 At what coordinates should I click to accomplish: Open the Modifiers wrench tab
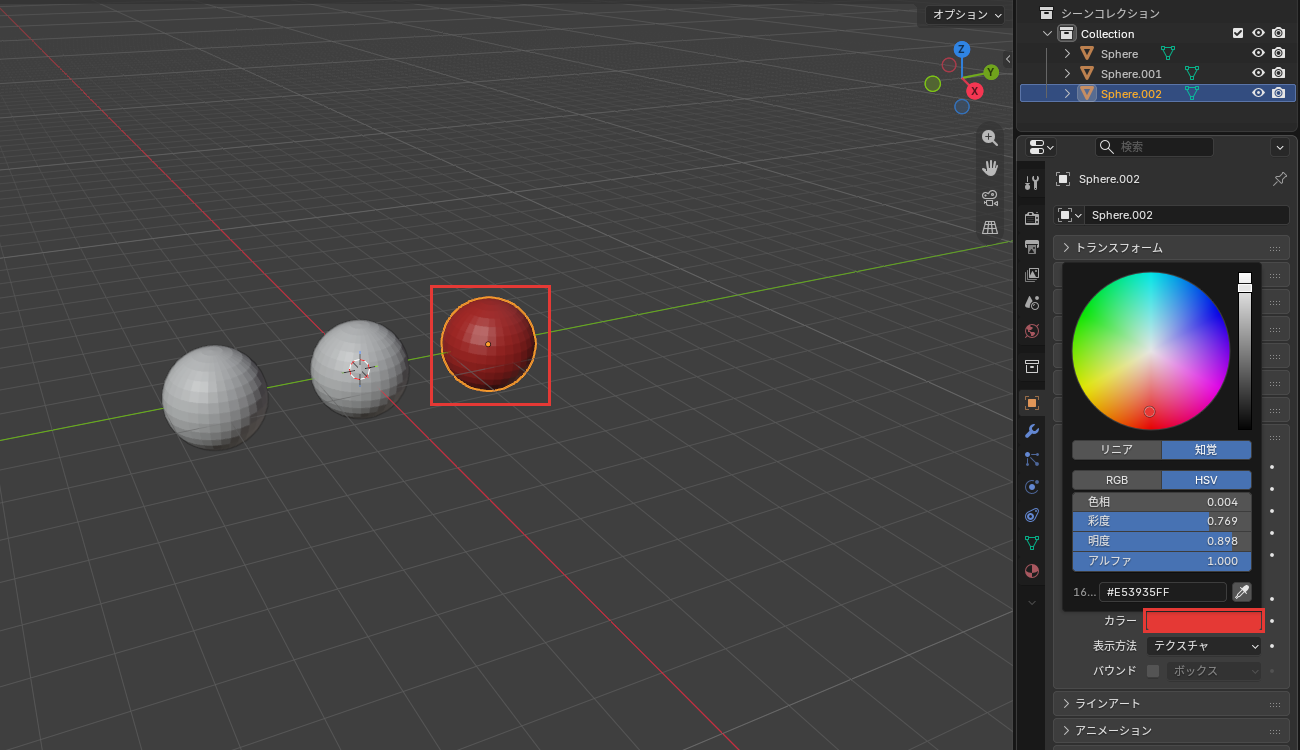[1032, 431]
